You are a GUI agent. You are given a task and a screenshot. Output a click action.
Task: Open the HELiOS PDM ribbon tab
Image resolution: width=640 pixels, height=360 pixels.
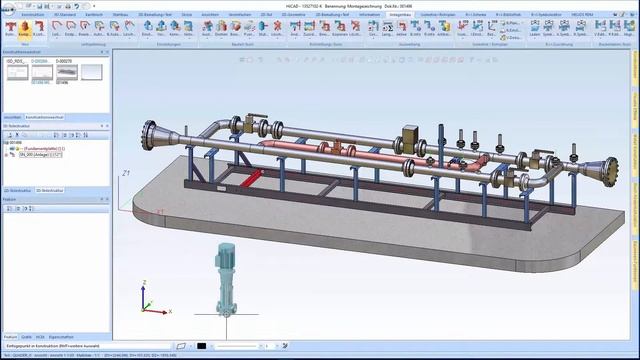click(582, 15)
